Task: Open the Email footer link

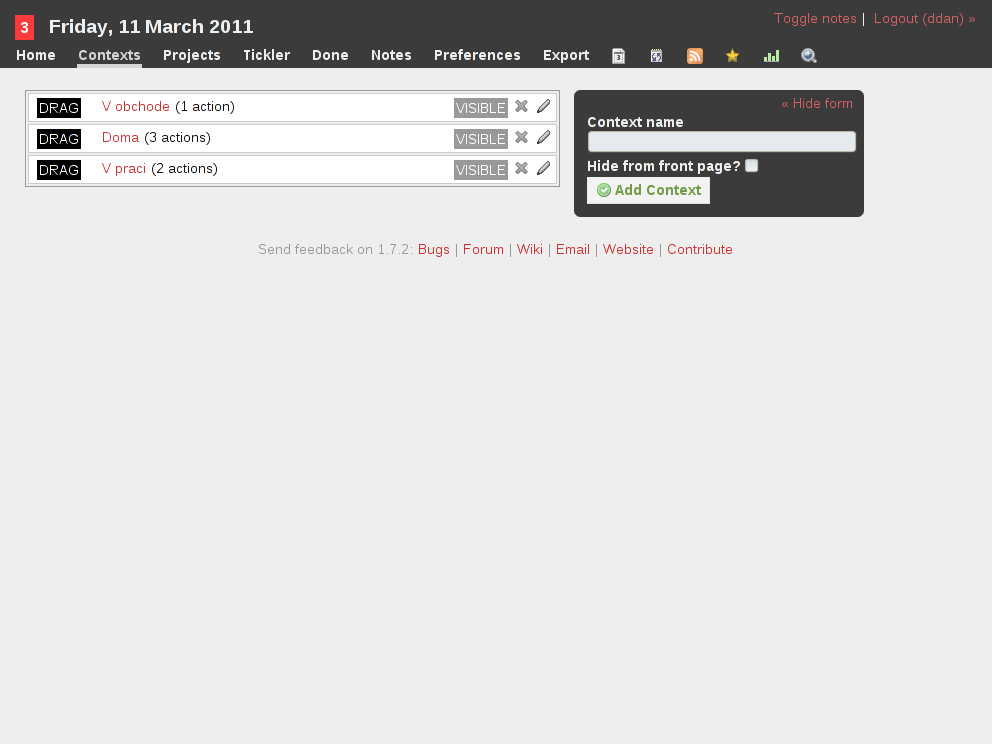Action: coord(573,249)
